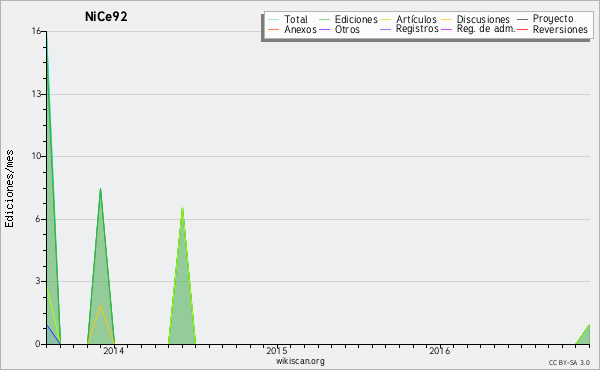Click the Reg. de adm. legend entry
600x370 pixels.
486,29
